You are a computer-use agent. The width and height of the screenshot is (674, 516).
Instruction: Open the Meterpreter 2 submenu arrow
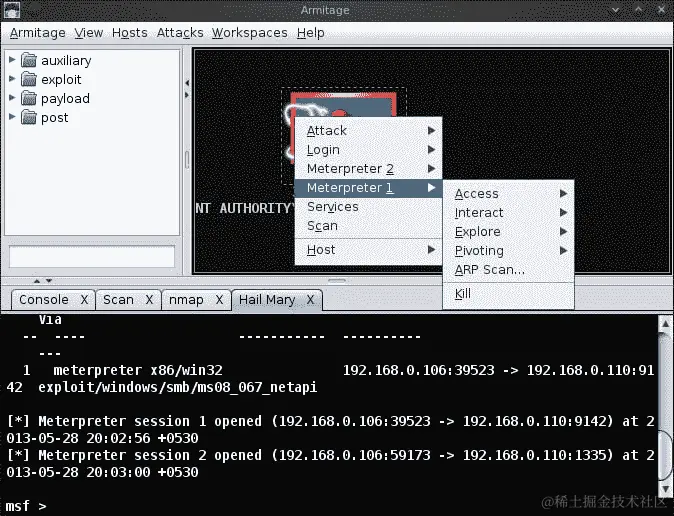pyautogui.click(x=432, y=169)
